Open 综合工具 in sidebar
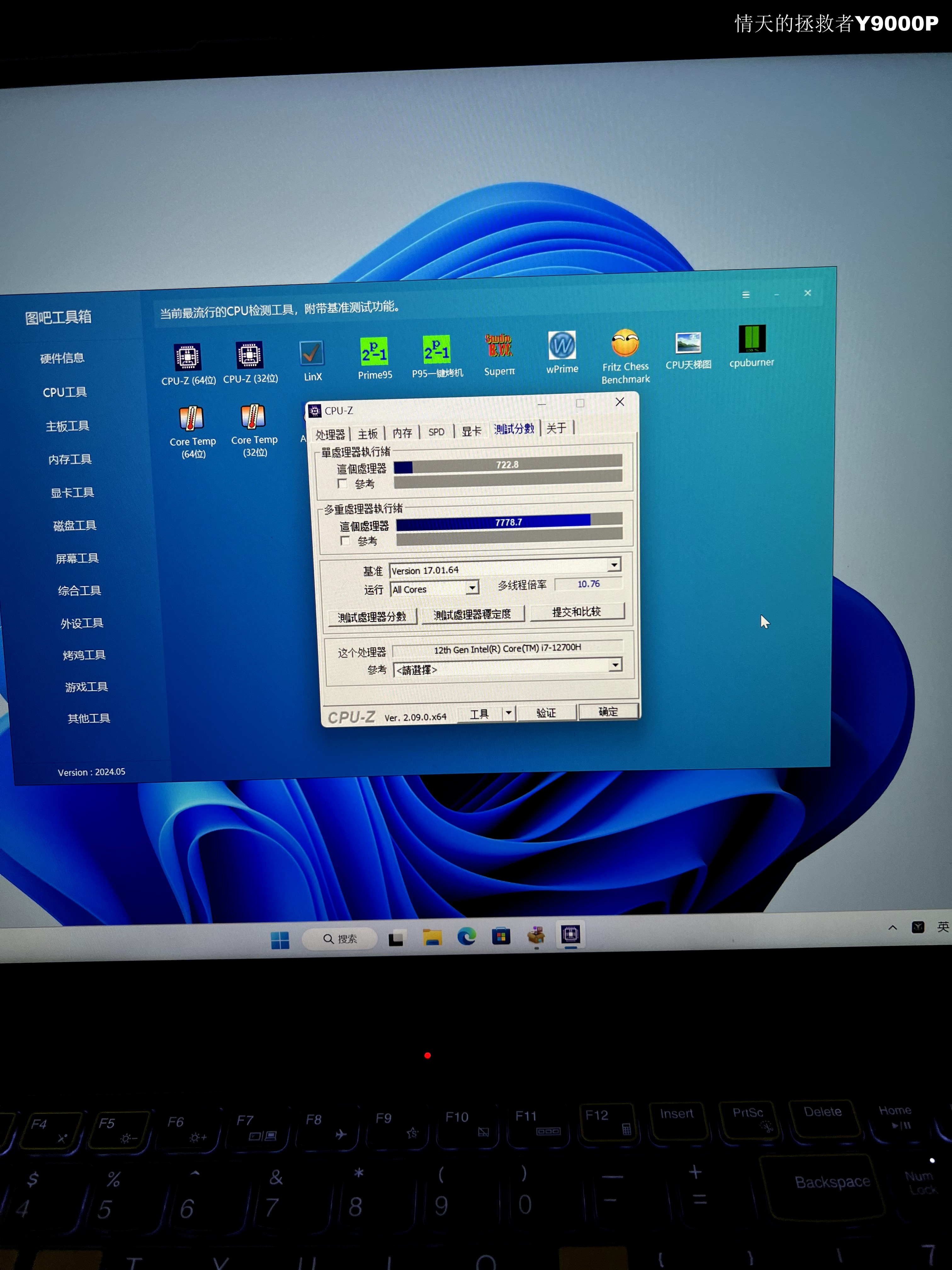The image size is (952, 1270). (x=79, y=590)
